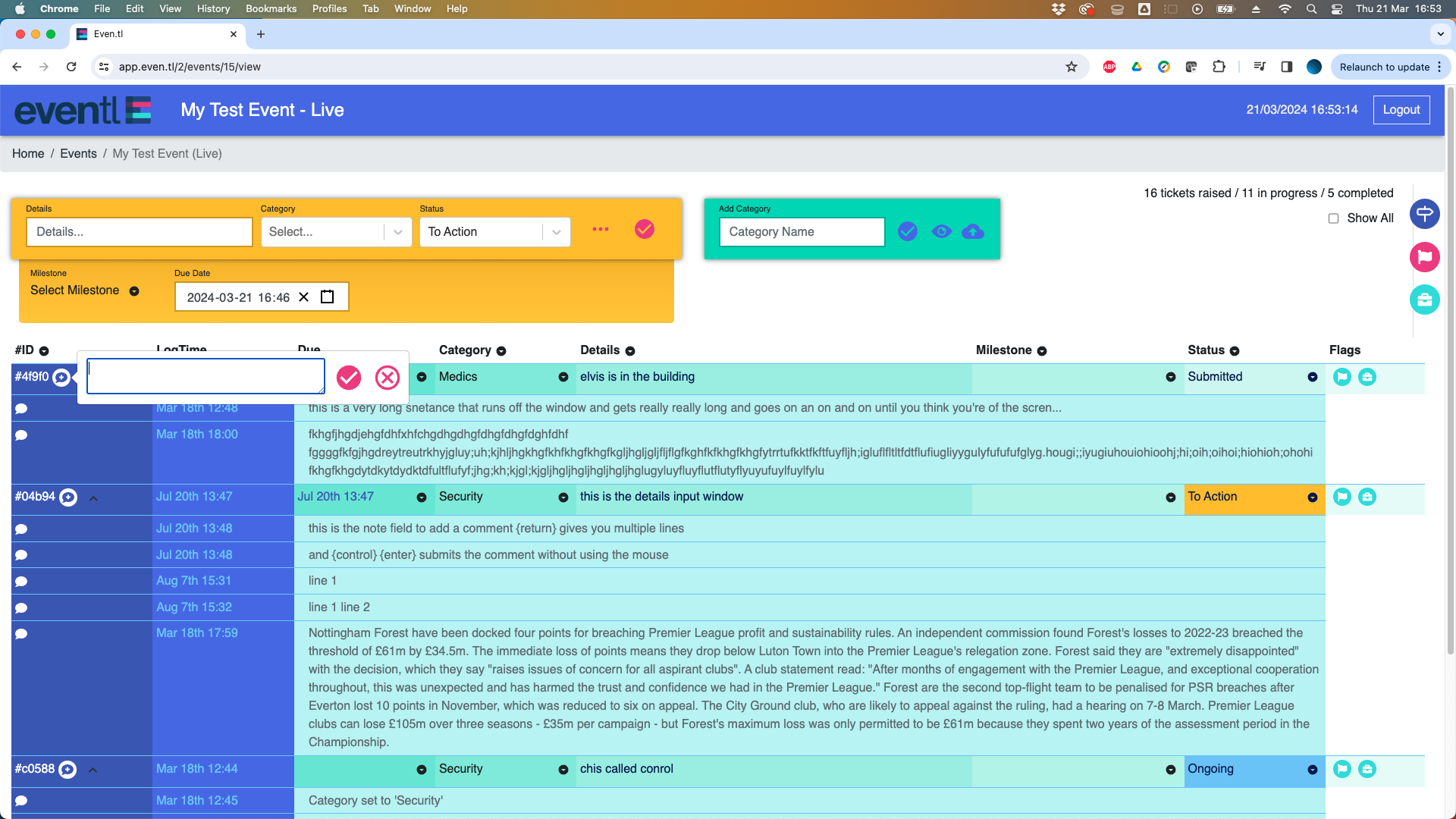Open a new Chrome tab
This screenshot has width=1456, height=819.
pyautogui.click(x=261, y=34)
